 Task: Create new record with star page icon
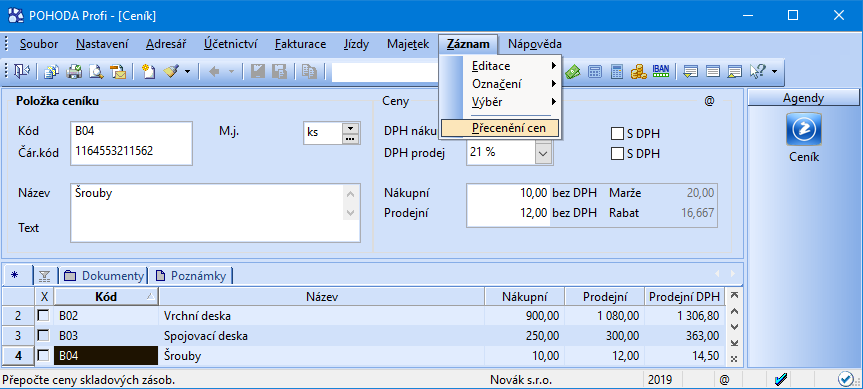pyautogui.click(x=148, y=72)
